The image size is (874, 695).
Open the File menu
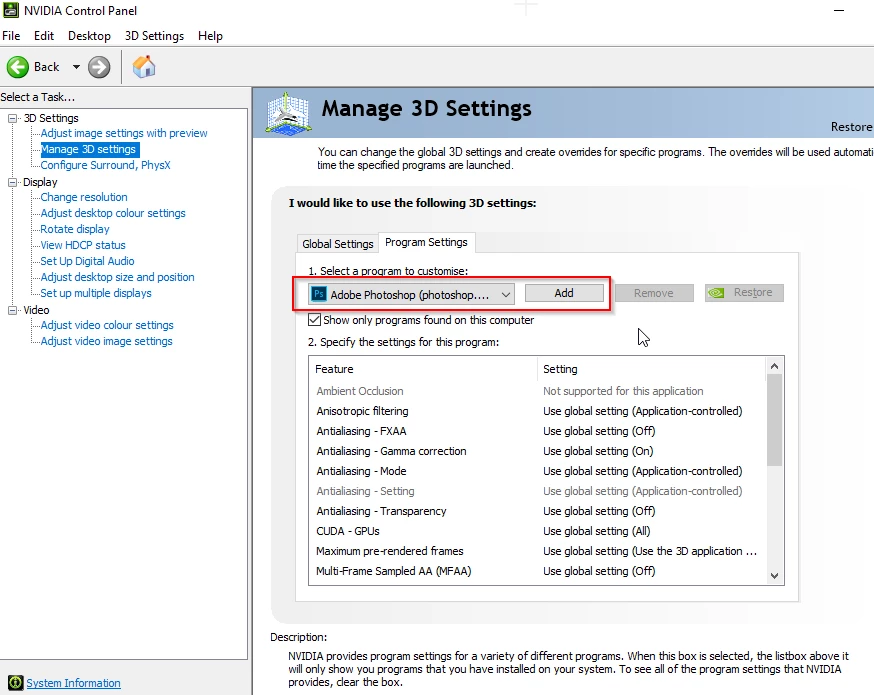coord(11,36)
